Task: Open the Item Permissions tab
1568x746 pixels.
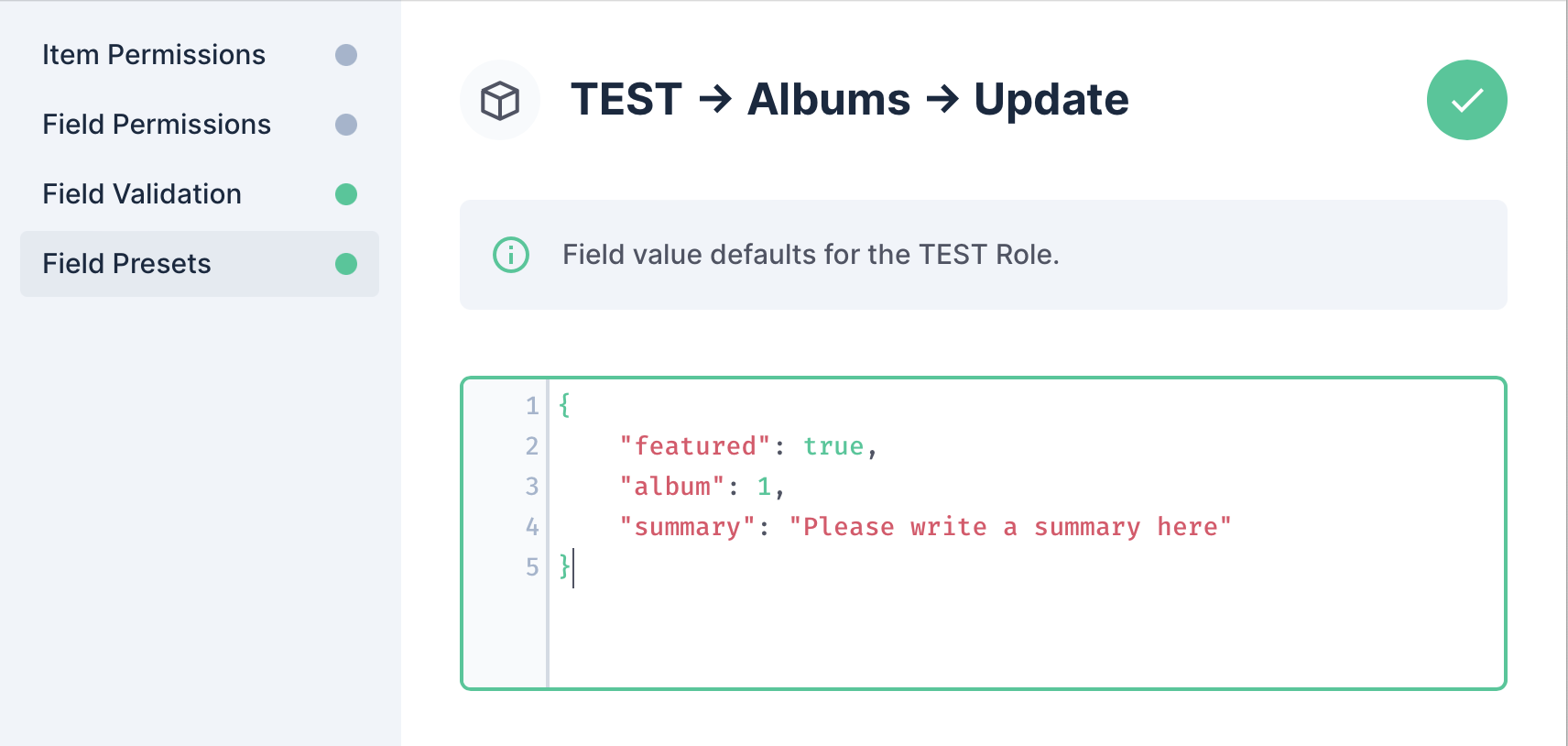Action: click(x=154, y=55)
